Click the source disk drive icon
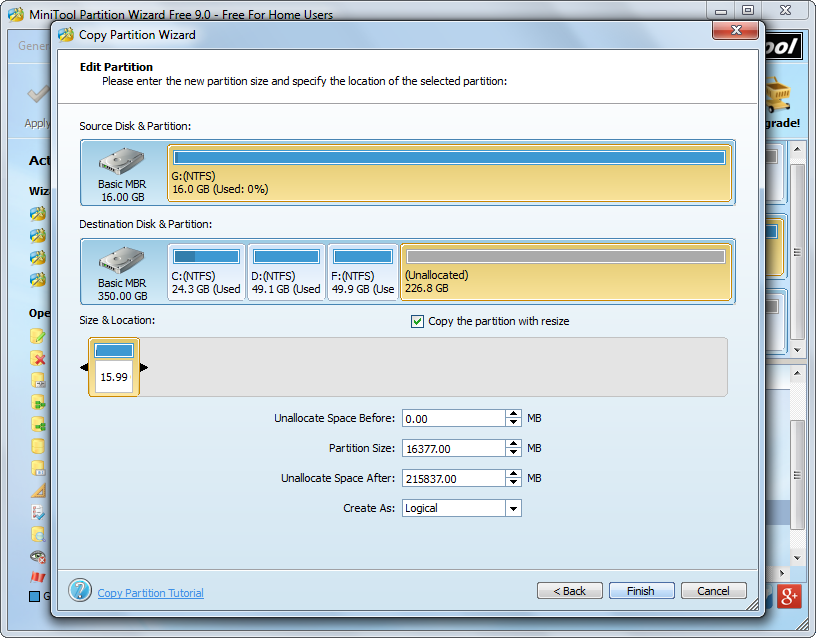Viewport: 816px width, 638px height. click(122, 161)
